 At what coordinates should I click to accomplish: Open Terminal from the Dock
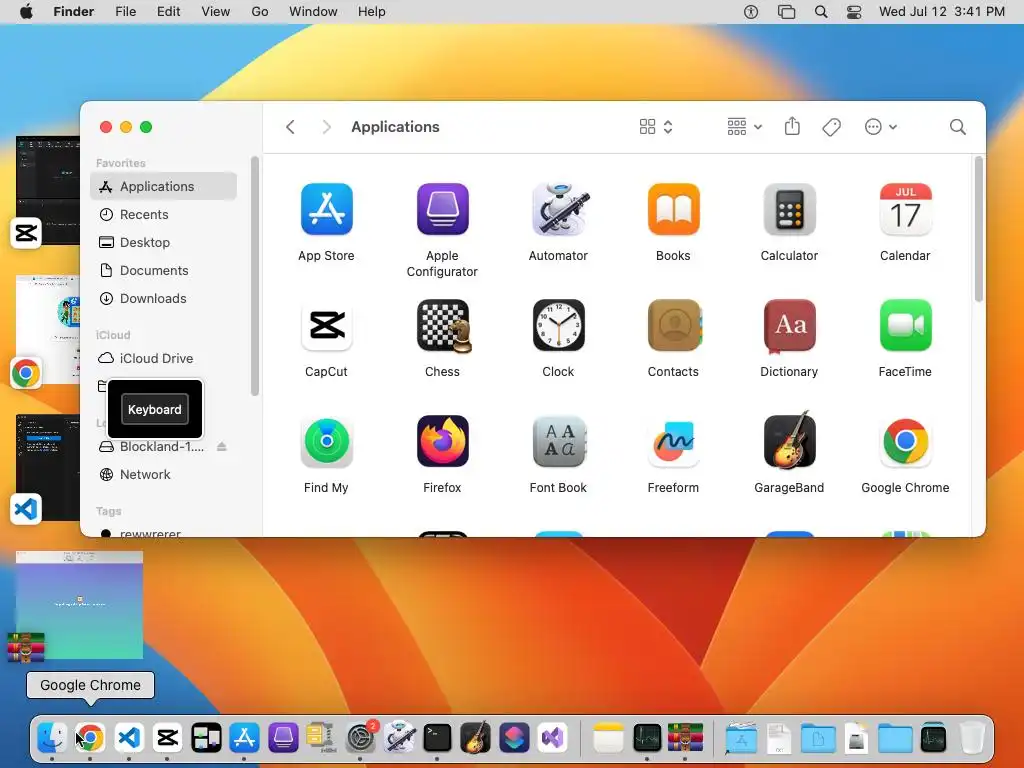click(437, 738)
